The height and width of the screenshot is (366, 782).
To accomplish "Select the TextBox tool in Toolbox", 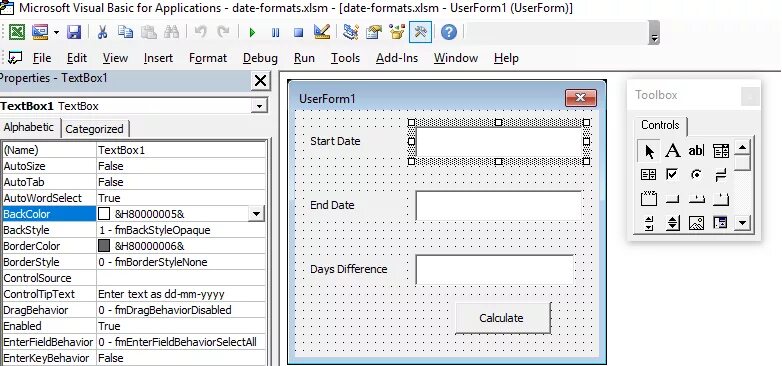I will pos(696,150).
